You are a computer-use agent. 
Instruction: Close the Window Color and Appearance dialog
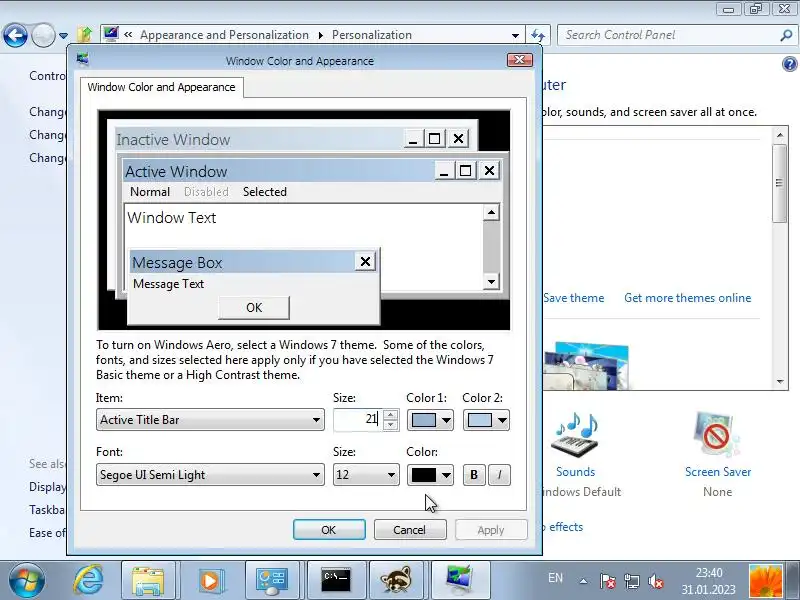click(519, 60)
